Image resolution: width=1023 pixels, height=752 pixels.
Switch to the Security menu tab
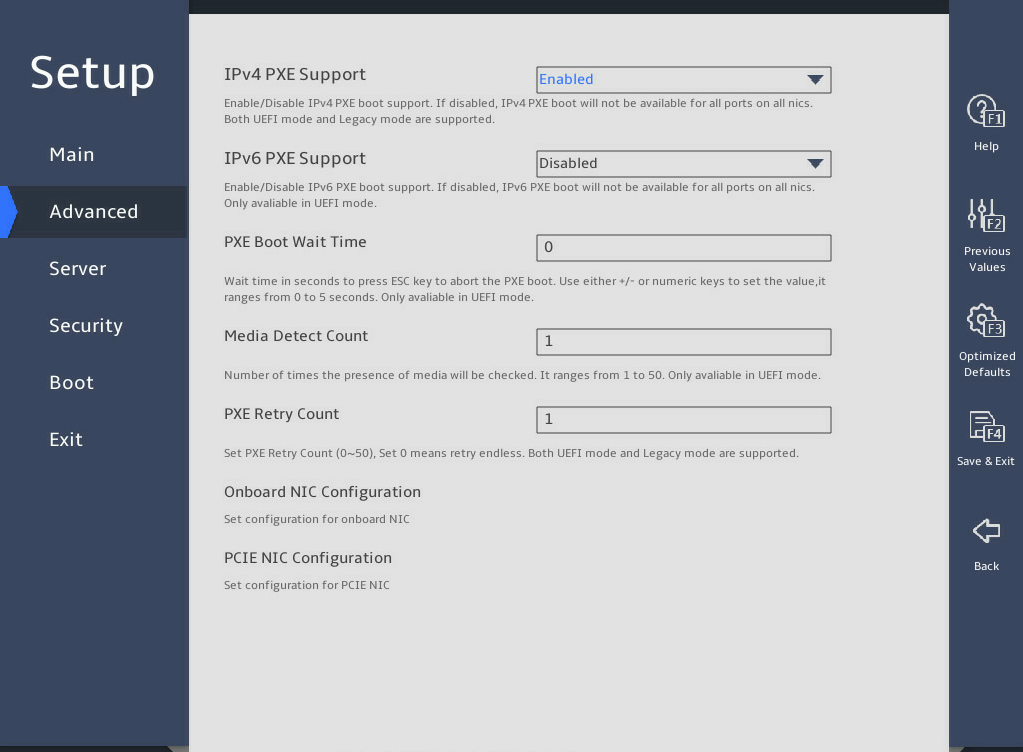86,325
